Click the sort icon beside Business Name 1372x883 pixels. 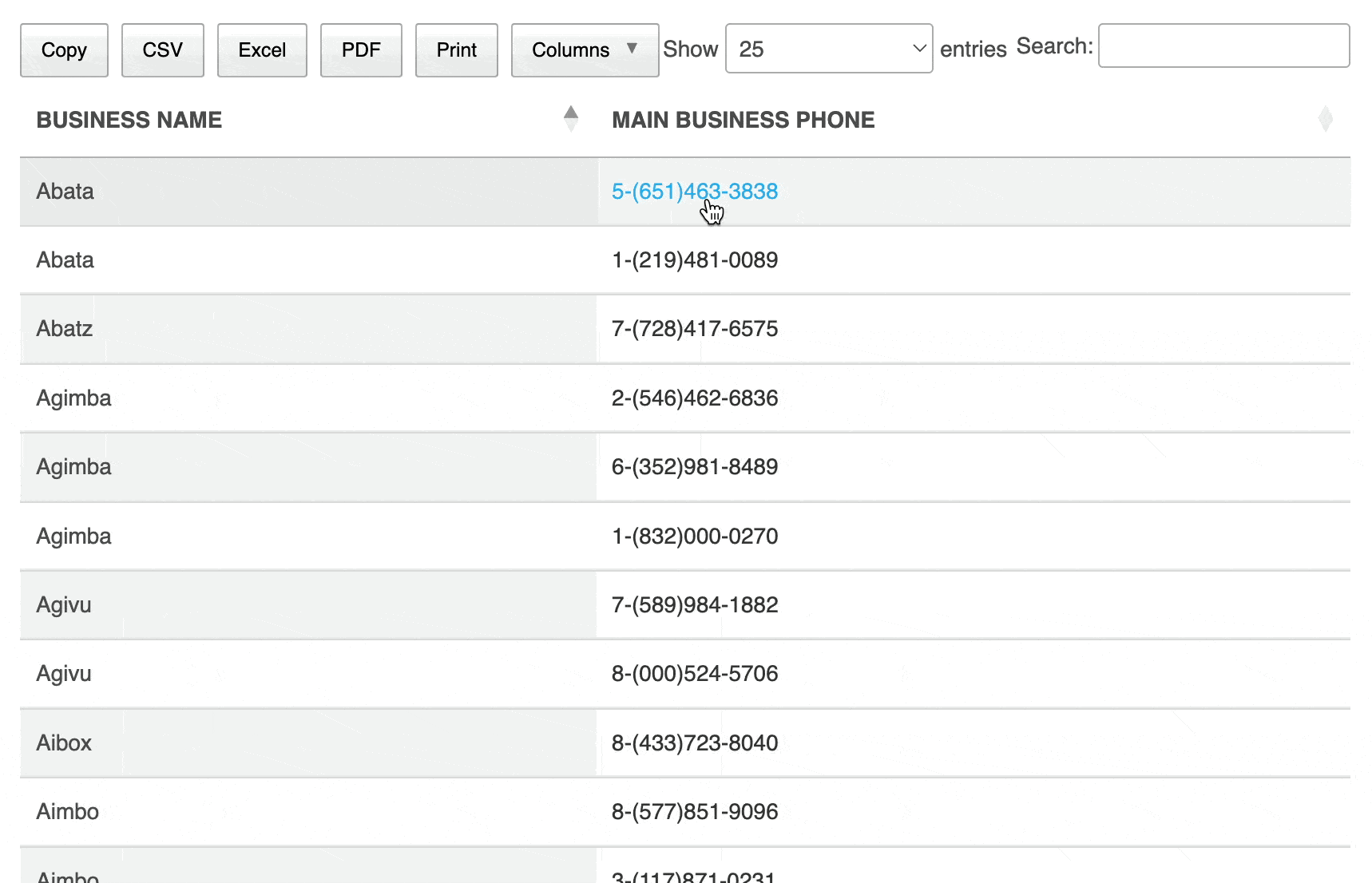tap(570, 118)
